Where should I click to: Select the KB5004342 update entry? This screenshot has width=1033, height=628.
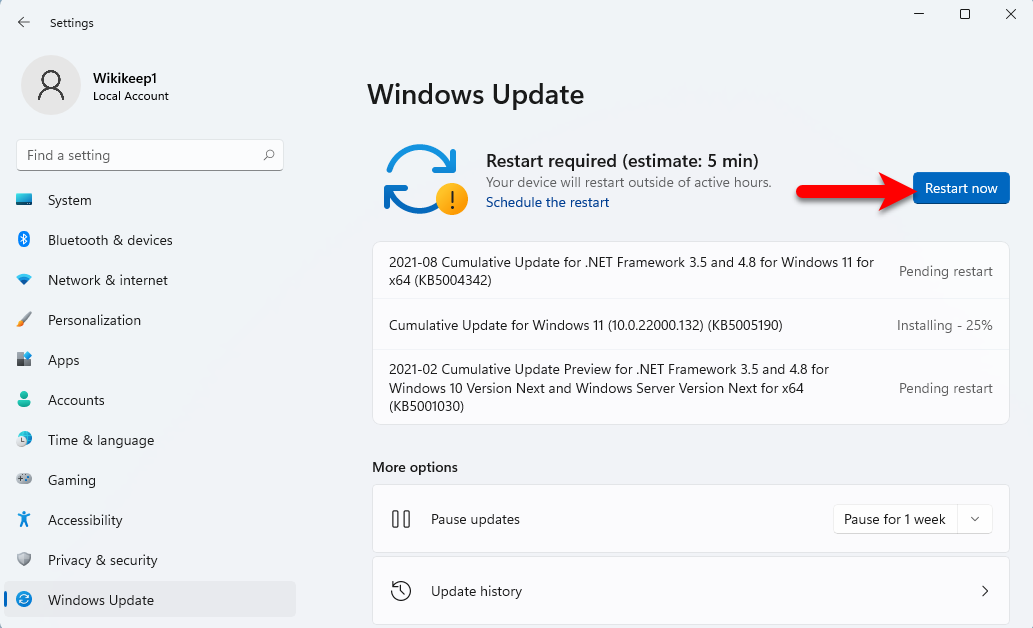pyautogui.click(x=690, y=271)
